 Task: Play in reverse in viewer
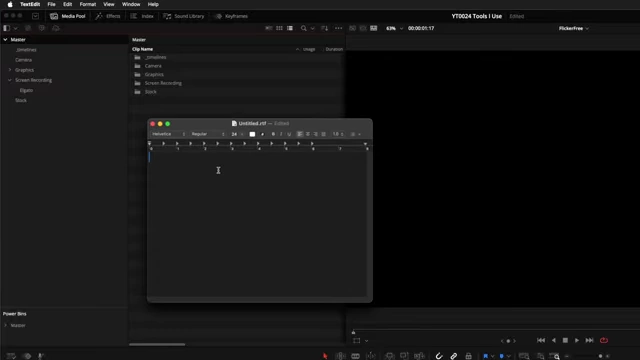coord(554,340)
